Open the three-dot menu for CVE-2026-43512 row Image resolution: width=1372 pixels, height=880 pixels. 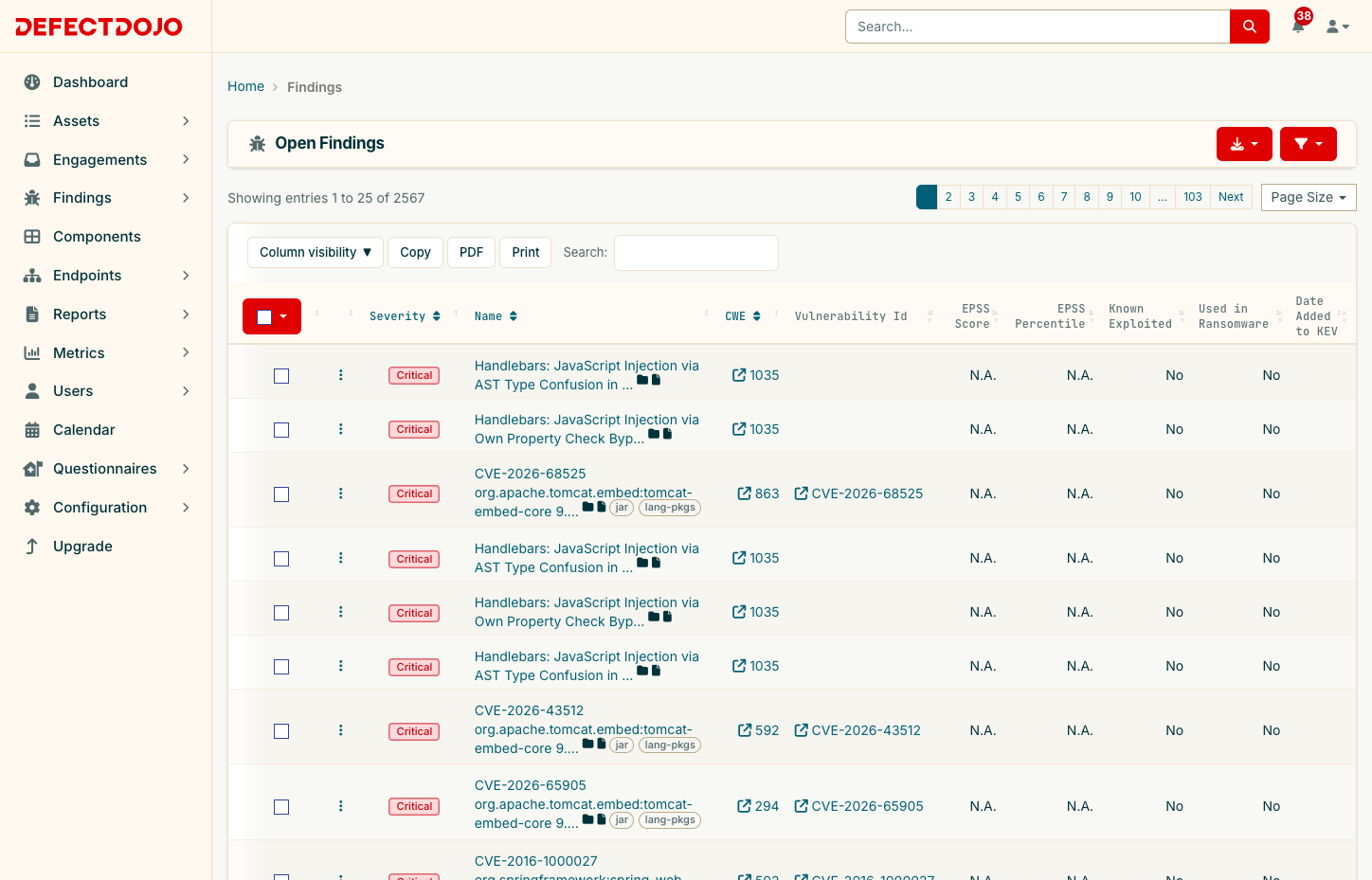pyautogui.click(x=341, y=730)
